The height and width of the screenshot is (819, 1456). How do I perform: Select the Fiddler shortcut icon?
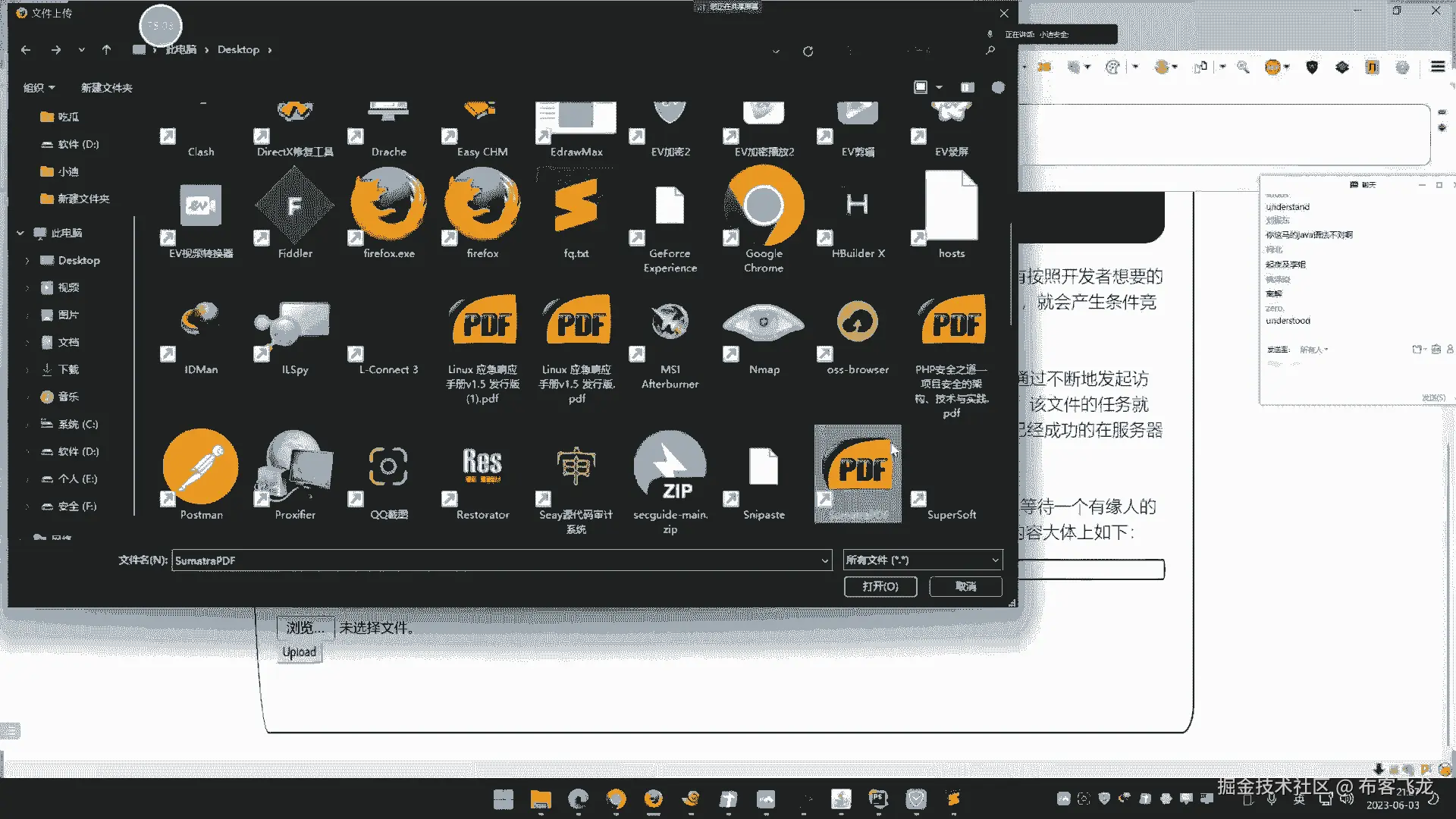(294, 206)
